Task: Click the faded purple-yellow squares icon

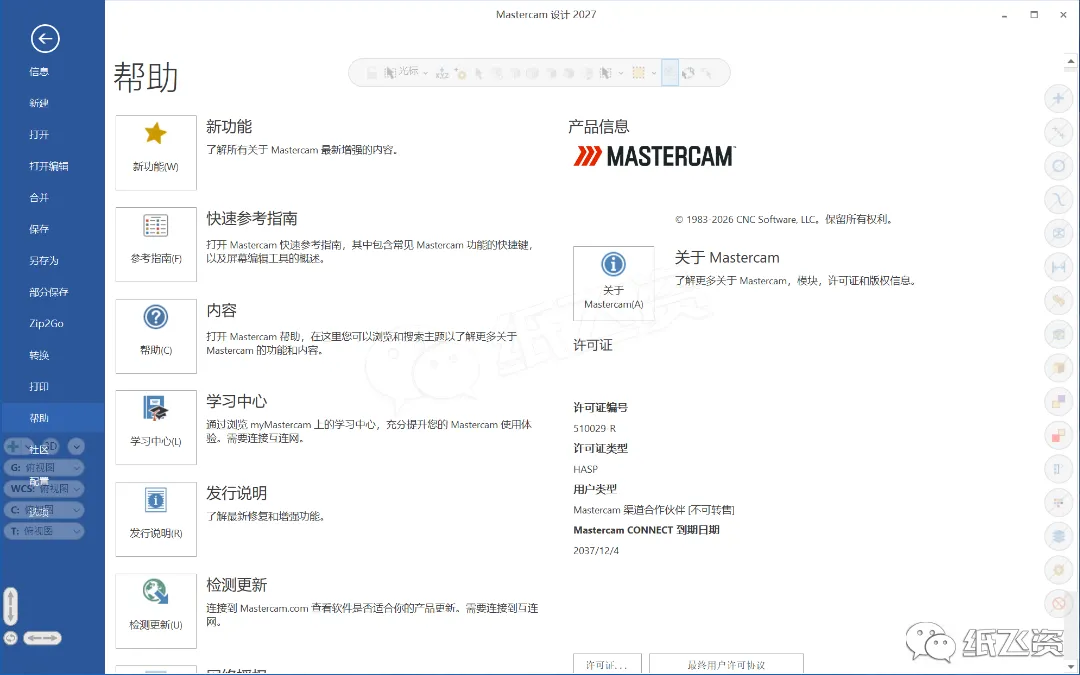Action: pyautogui.click(x=1059, y=402)
